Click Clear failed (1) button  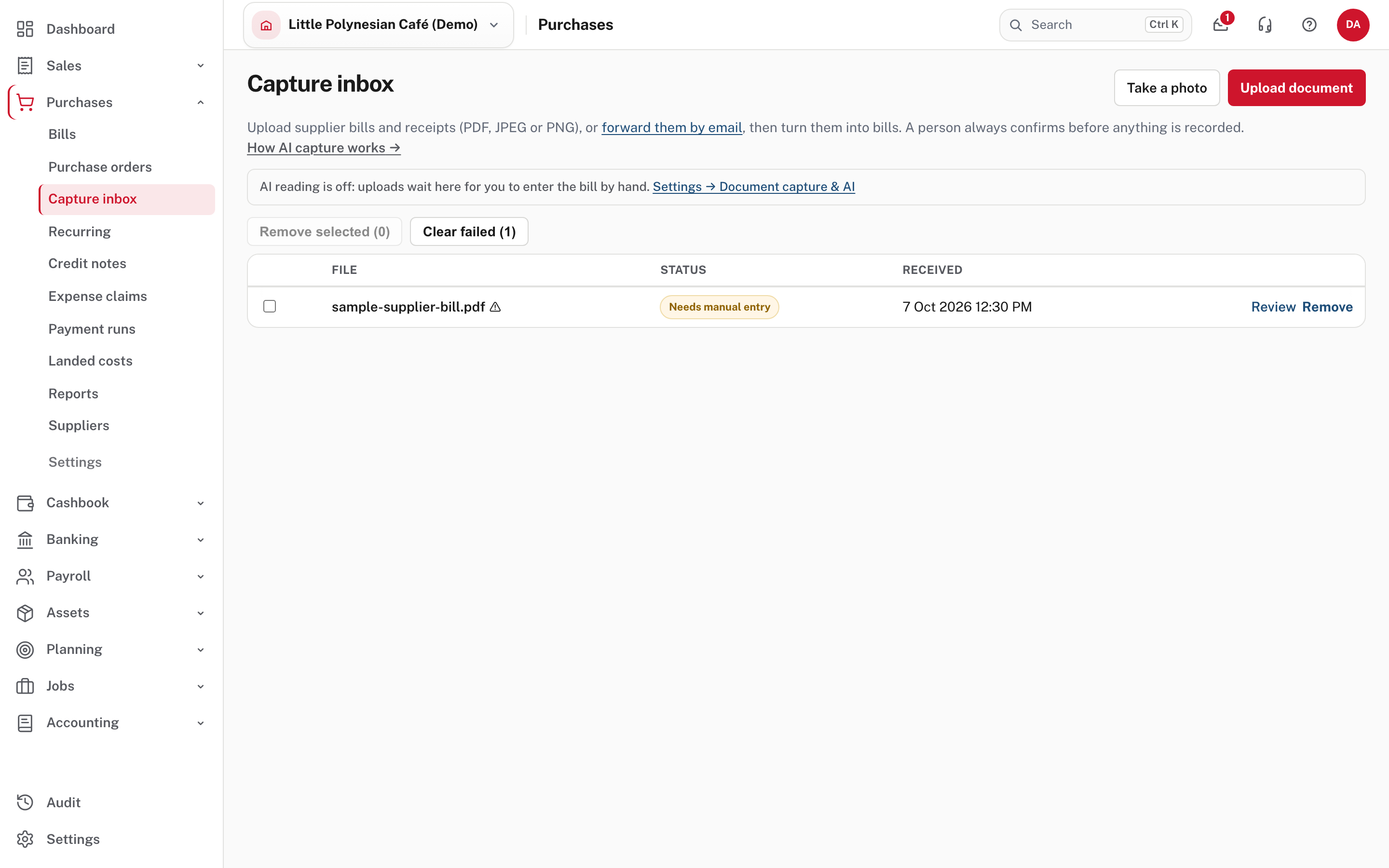coord(469,231)
